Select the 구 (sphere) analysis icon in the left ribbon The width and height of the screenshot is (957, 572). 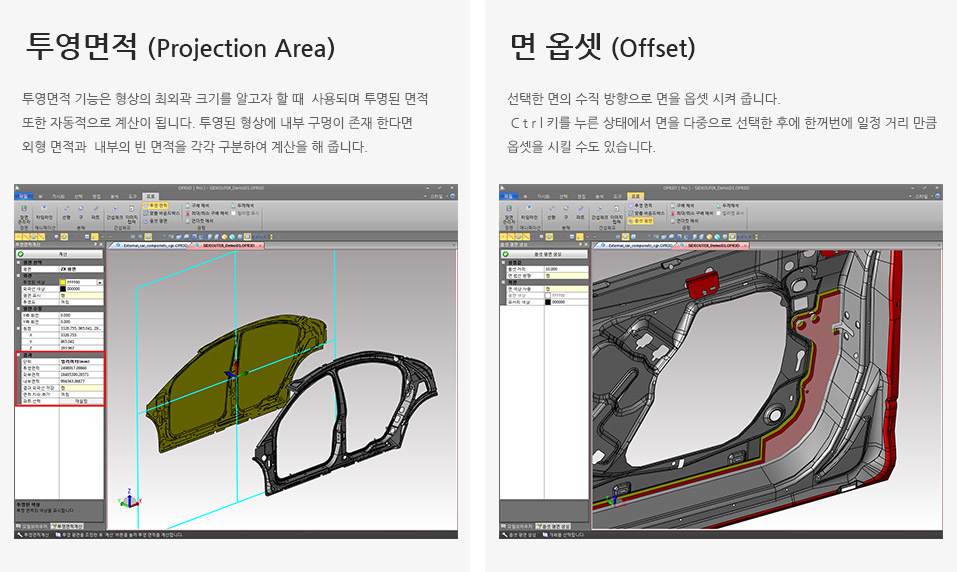coord(80,213)
